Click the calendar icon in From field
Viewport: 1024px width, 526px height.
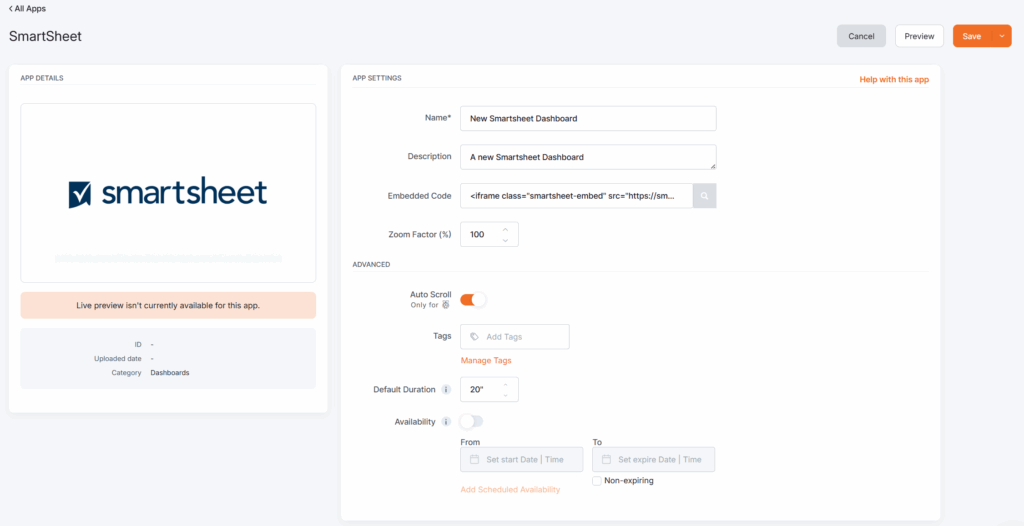pyautogui.click(x=475, y=459)
